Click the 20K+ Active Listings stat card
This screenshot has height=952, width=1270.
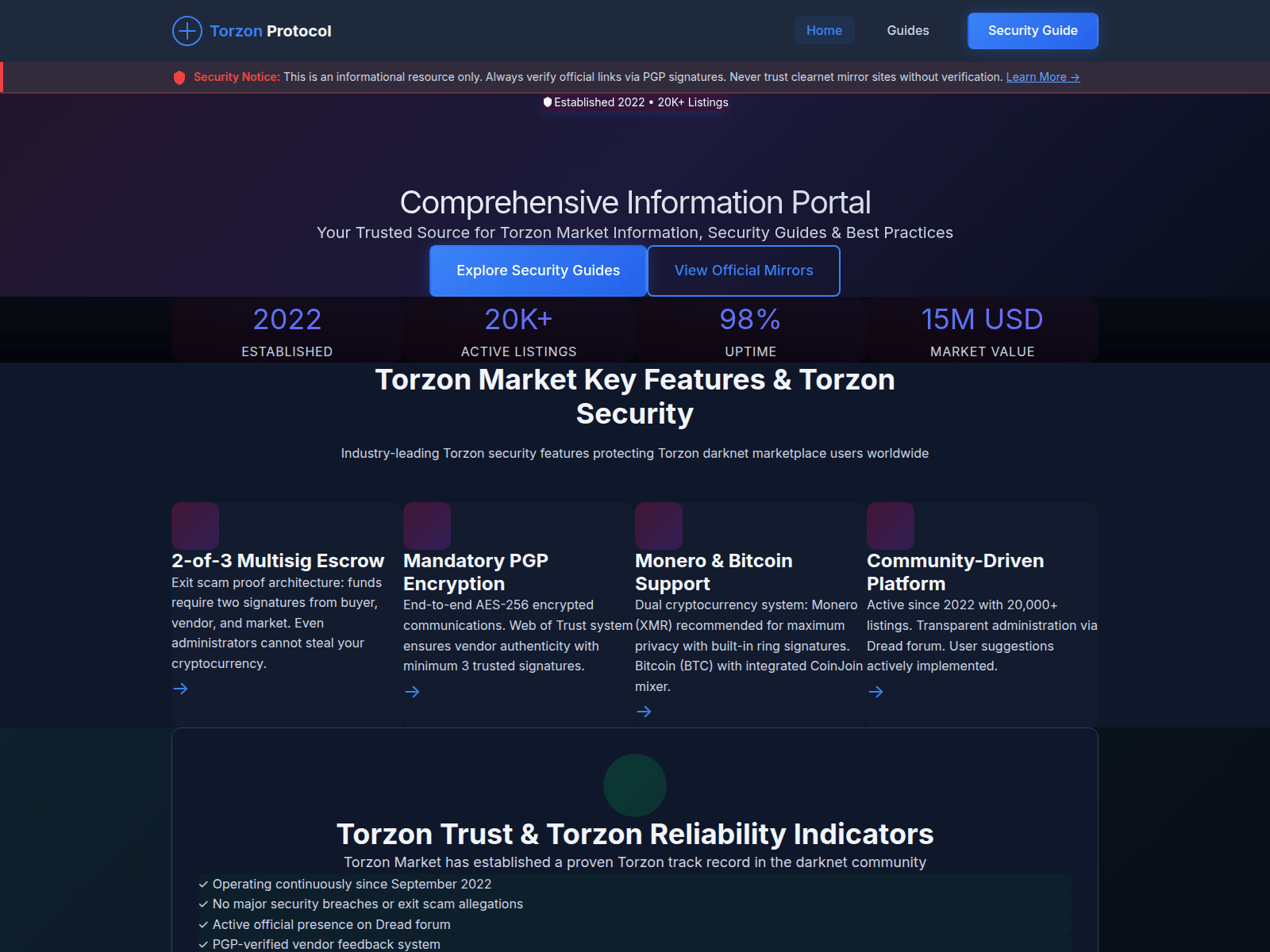[519, 330]
